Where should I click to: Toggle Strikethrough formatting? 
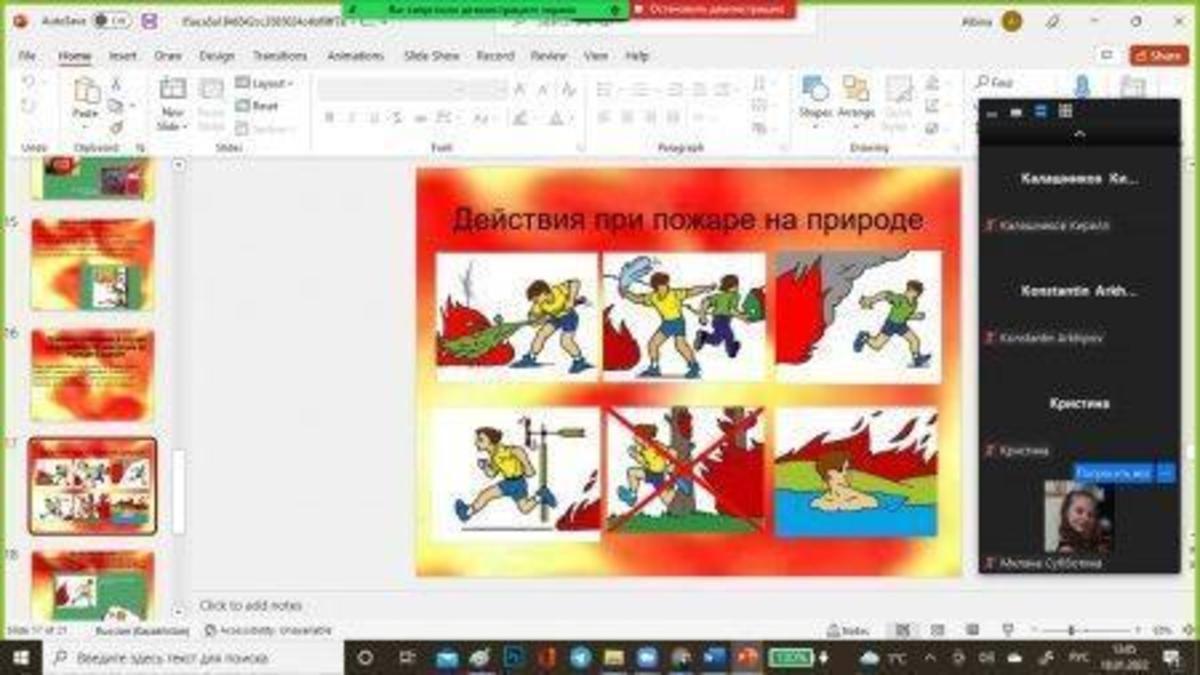click(397, 119)
